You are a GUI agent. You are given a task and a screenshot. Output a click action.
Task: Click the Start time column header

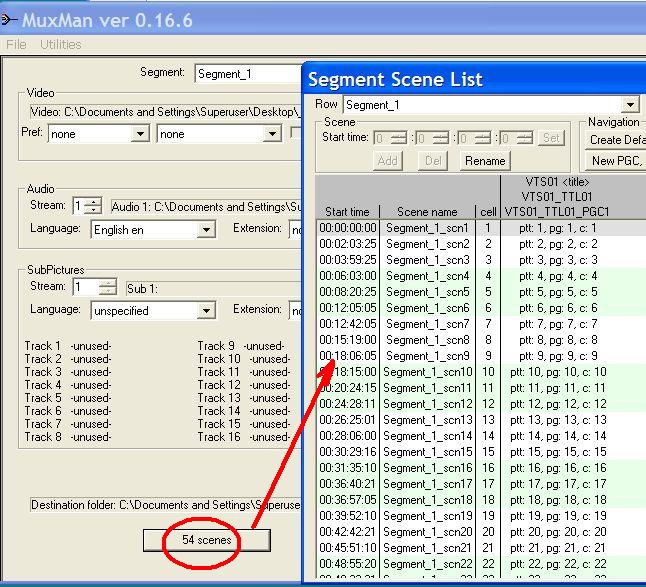tap(347, 212)
